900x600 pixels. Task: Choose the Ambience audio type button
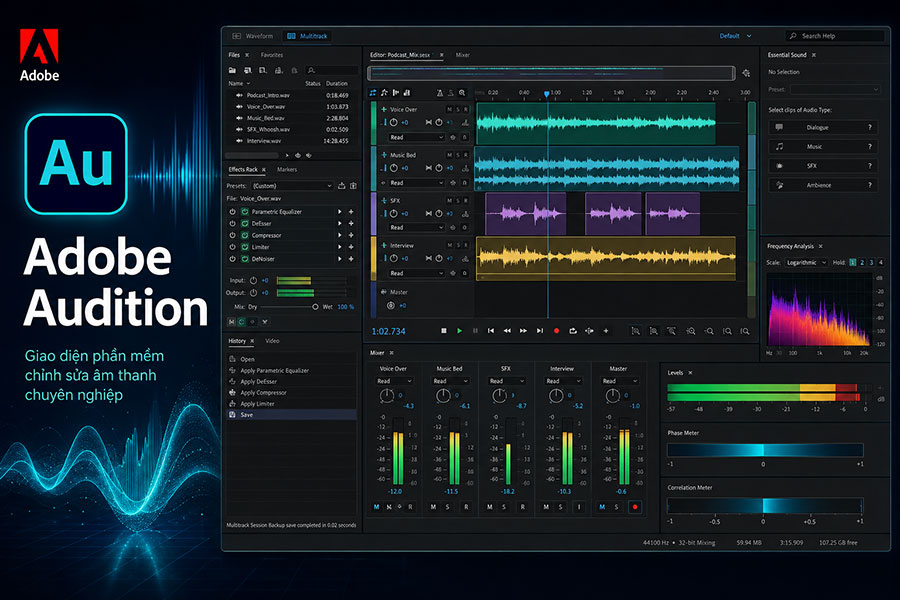click(x=823, y=185)
